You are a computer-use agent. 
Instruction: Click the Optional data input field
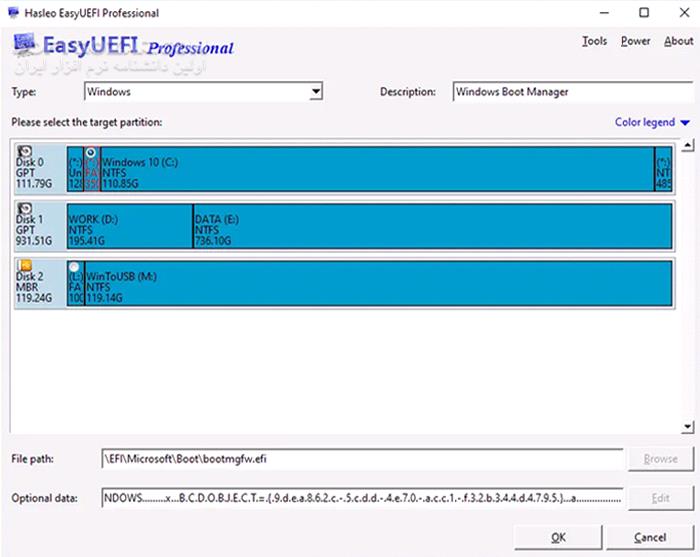click(x=362, y=498)
